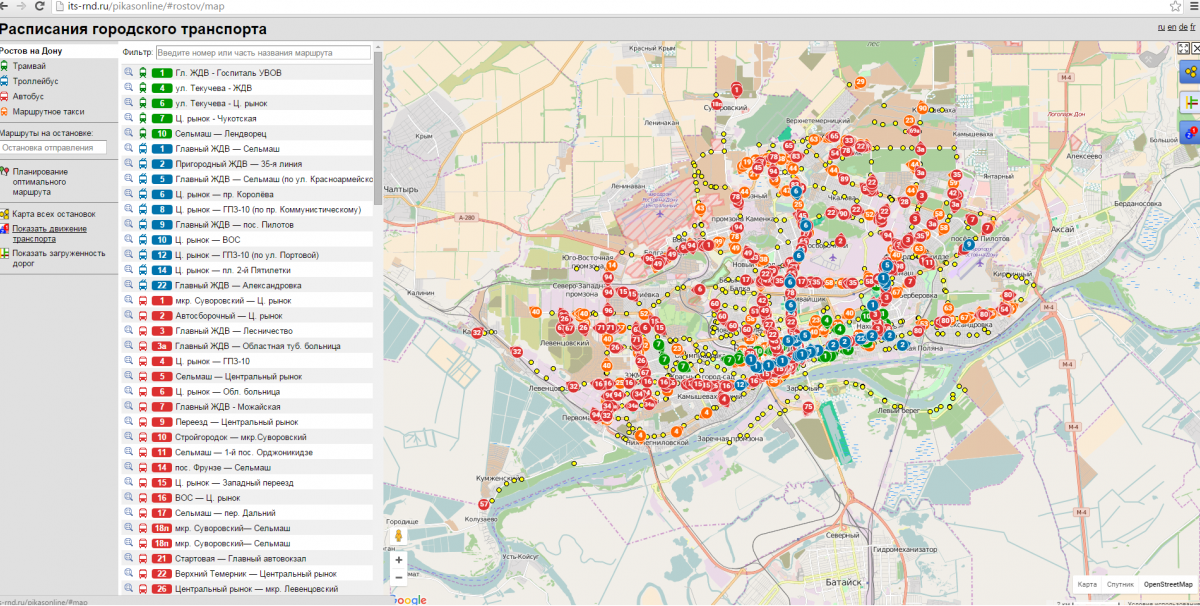Switch site language to English
Viewport: 1200px width, 606px height.
pos(1171,28)
